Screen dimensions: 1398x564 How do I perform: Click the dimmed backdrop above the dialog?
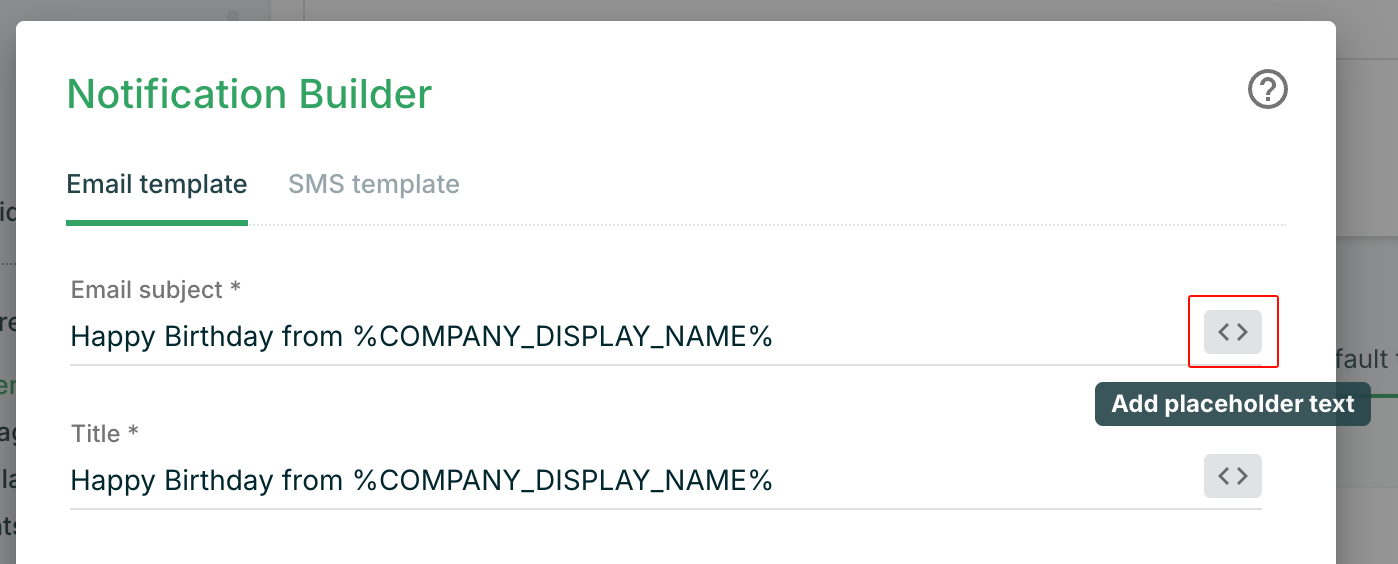[700, 9]
